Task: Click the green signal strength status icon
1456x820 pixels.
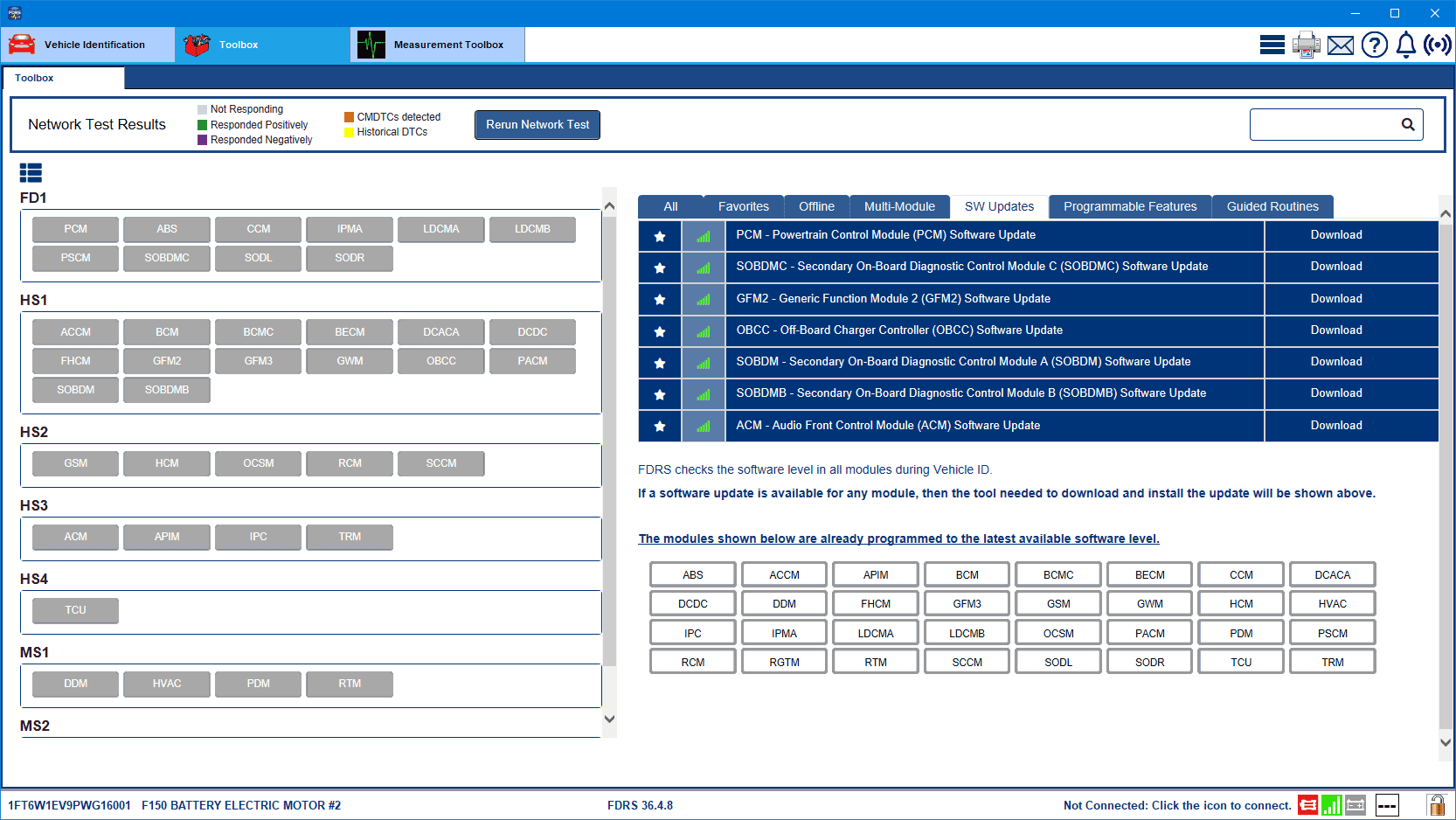Action: (x=1331, y=805)
